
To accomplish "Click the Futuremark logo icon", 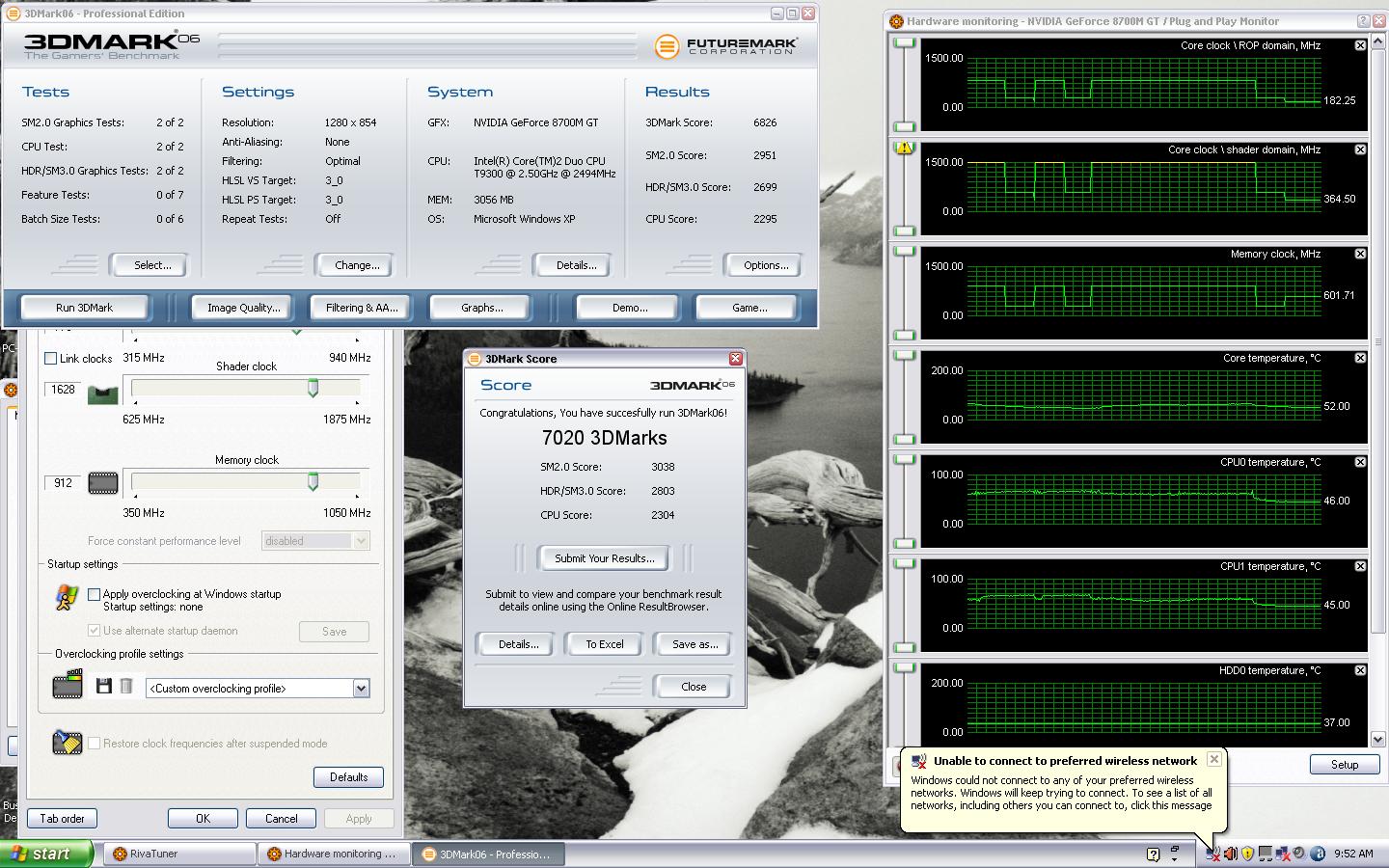I will coord(667,46).
